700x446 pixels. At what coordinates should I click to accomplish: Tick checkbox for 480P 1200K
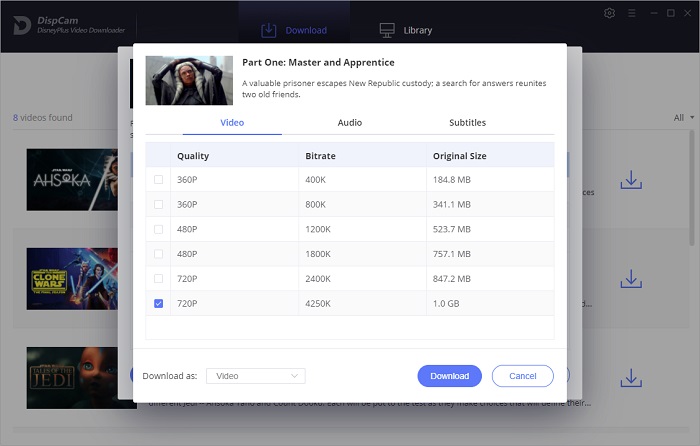(158, 229)
